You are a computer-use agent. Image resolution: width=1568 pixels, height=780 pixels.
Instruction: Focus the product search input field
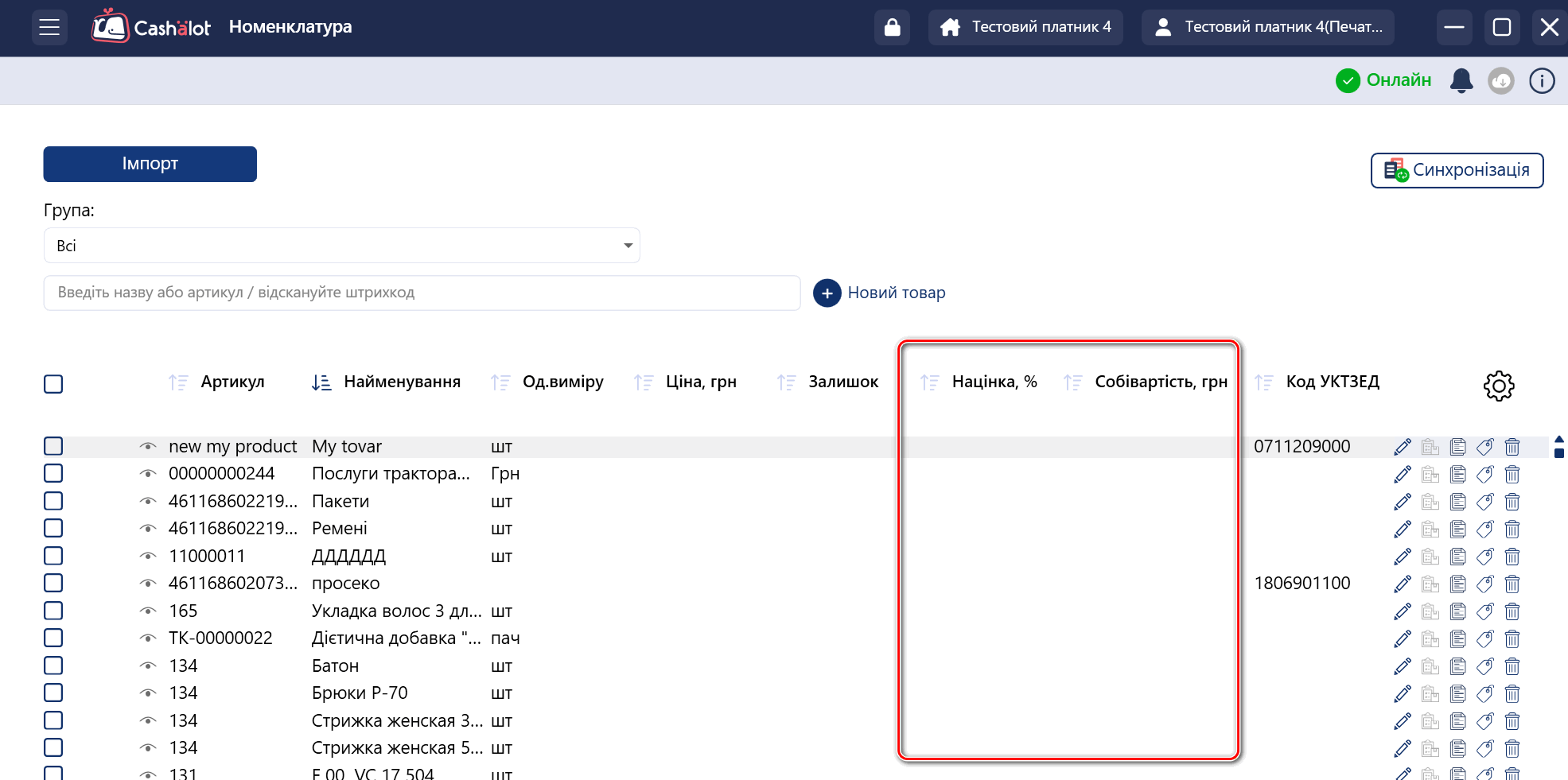pos(422,293)
